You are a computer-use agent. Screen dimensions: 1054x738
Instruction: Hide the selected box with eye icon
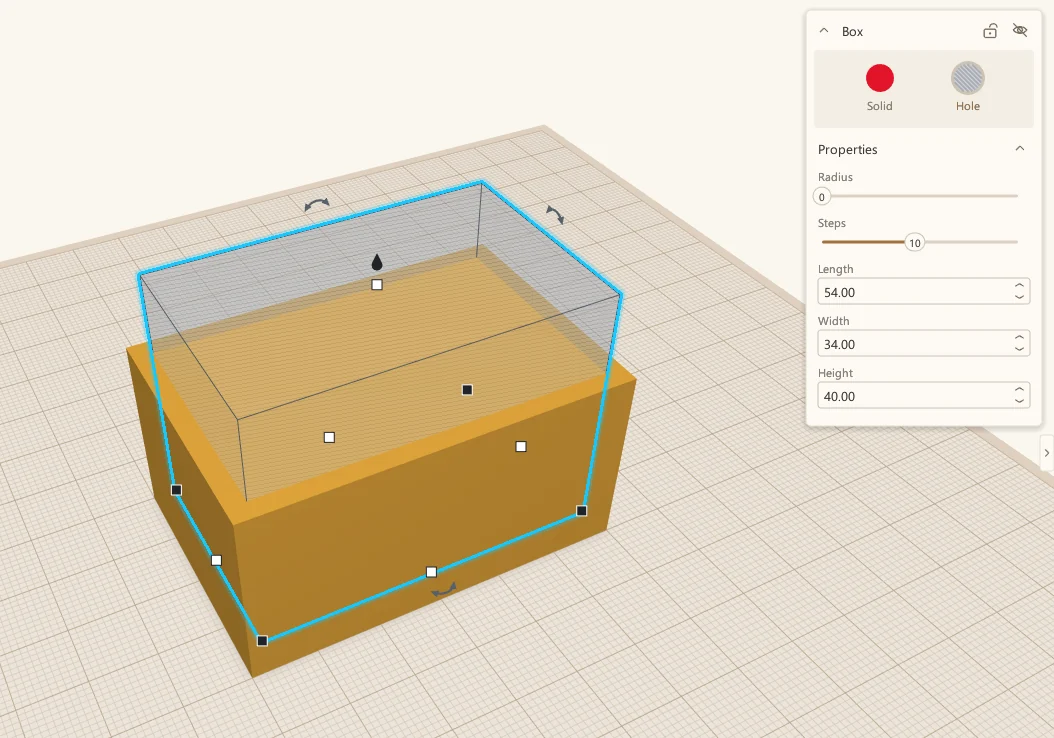coord(1020,31)
